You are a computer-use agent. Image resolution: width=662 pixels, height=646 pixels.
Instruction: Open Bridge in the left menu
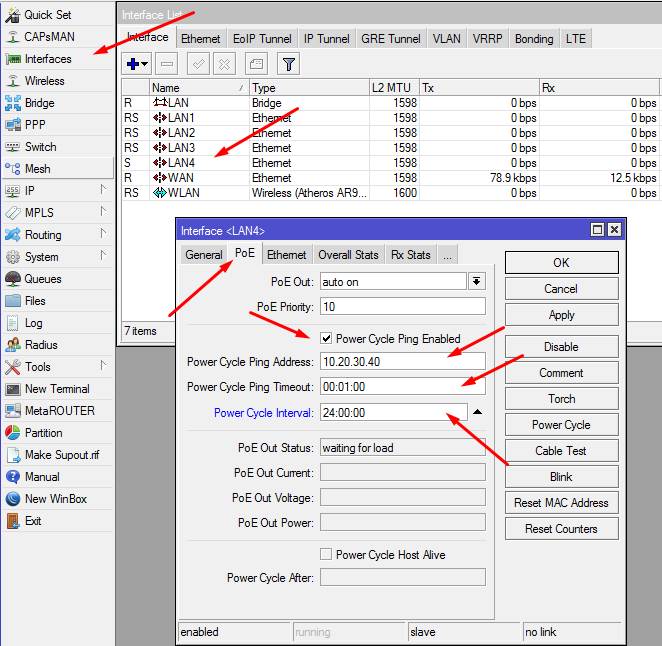[39, 103]
